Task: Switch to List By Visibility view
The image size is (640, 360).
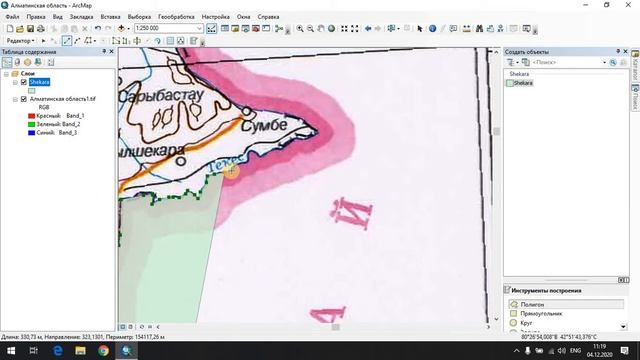Action: click(27, 62)
